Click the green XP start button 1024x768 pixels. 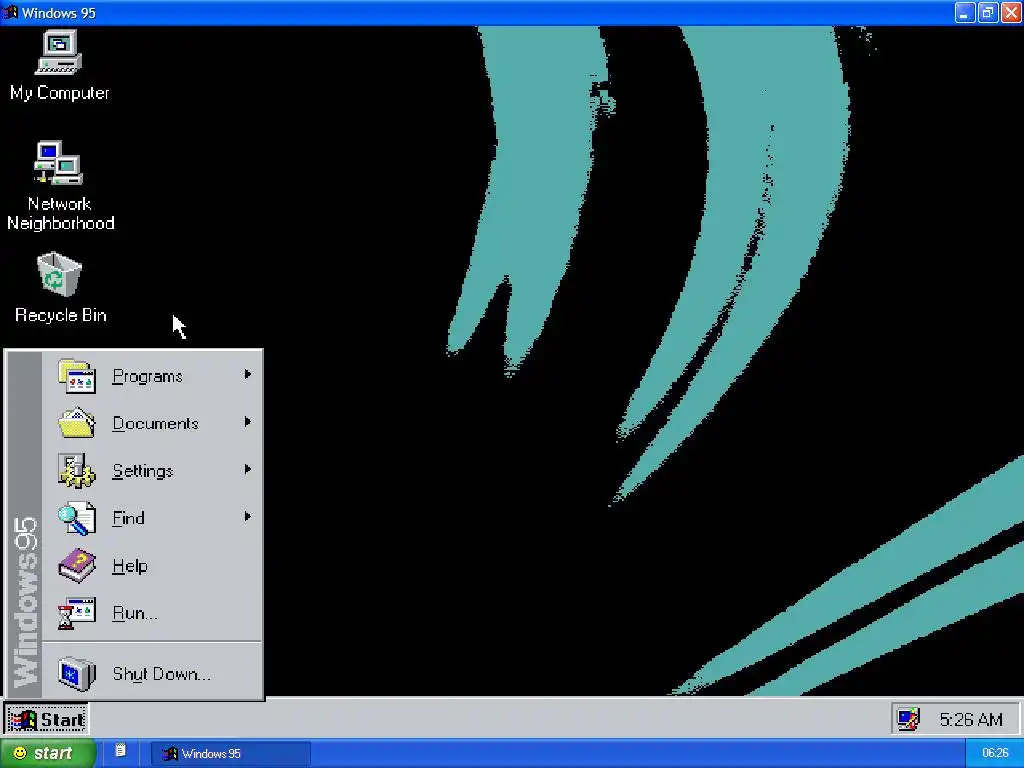47,753
